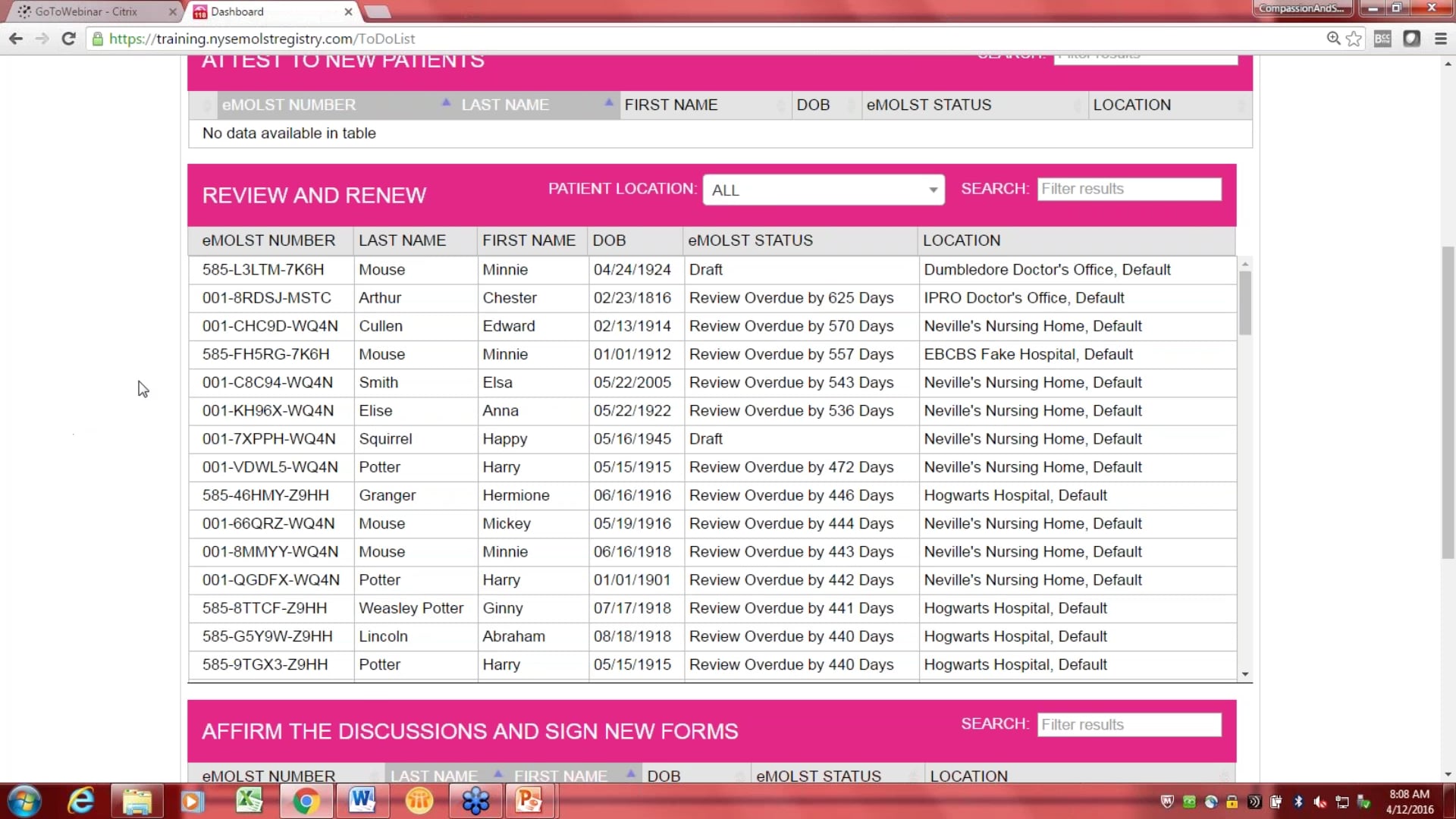1456x819 pixels.
Task: Click the browser Back arrow
Action: [16, 39]
